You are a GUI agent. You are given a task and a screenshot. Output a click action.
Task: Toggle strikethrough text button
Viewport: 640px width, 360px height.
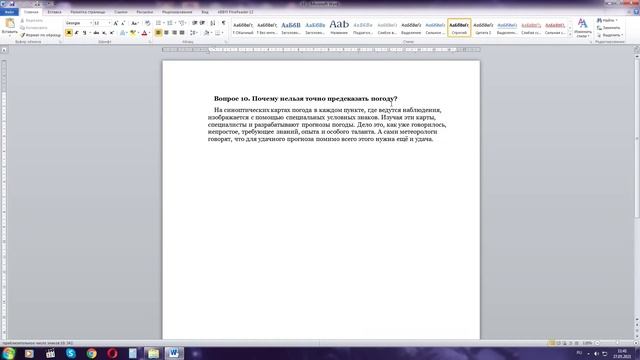point(96,33)
